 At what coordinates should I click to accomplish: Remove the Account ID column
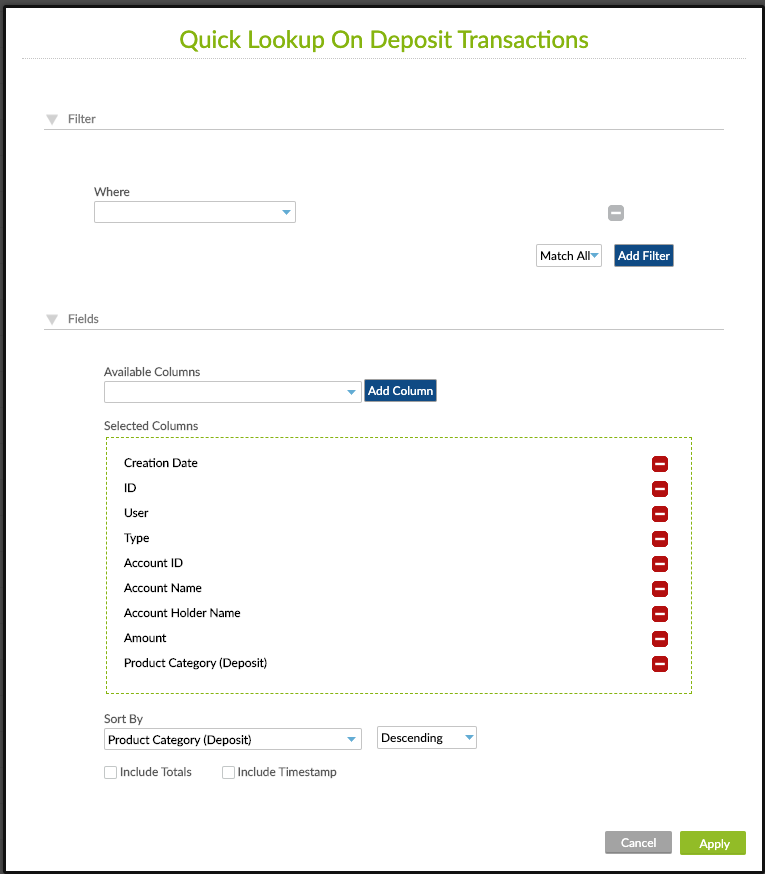tap(659, 564)
